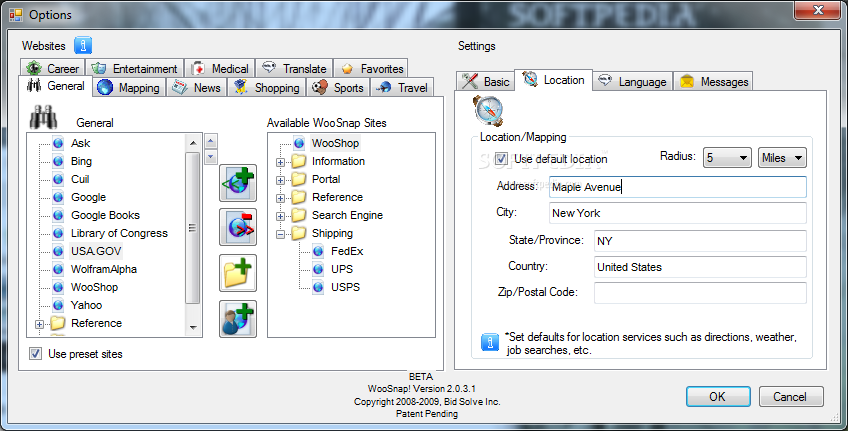Open the News tab

coord(196,87)
